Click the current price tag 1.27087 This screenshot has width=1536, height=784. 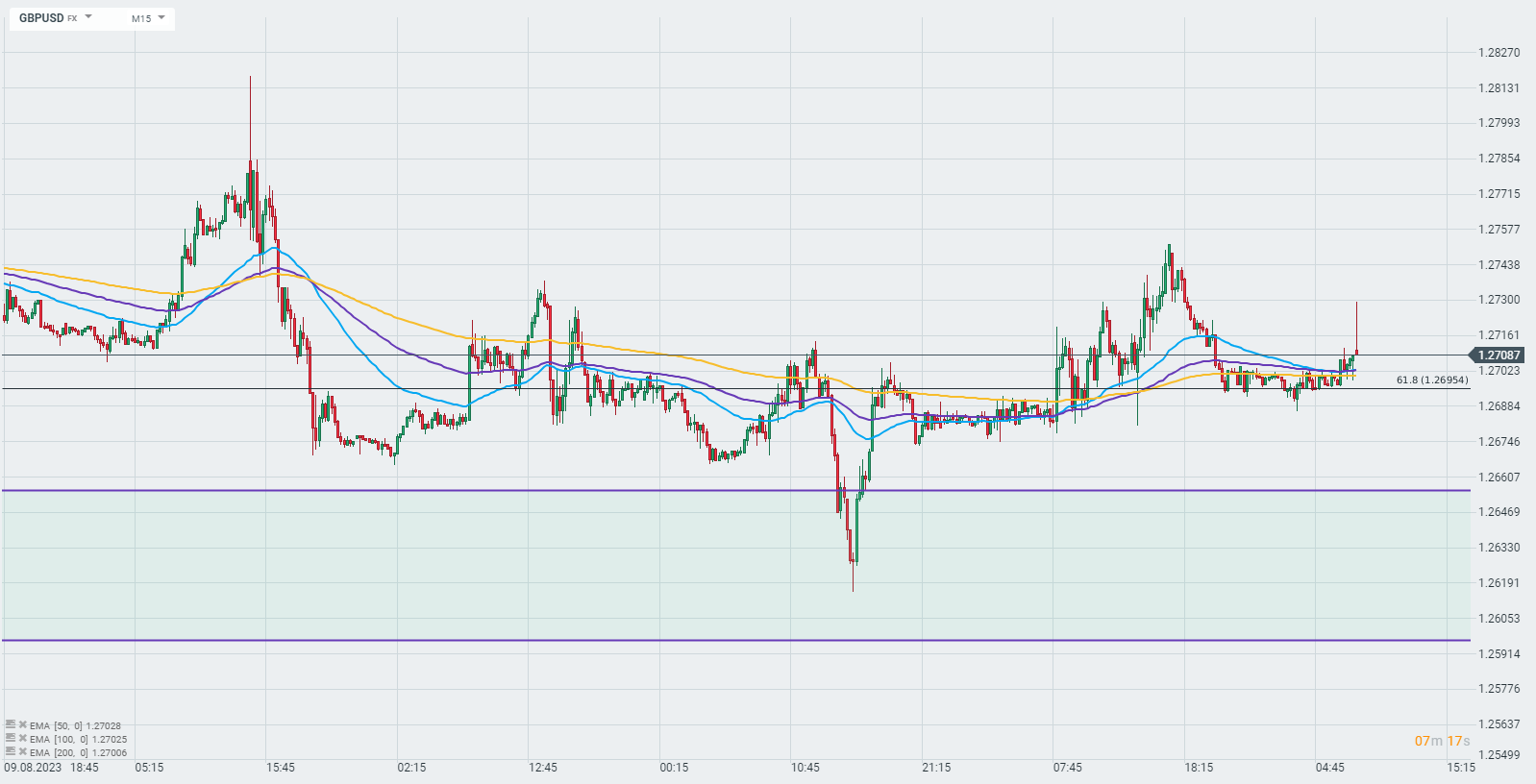click(1499, 355)
